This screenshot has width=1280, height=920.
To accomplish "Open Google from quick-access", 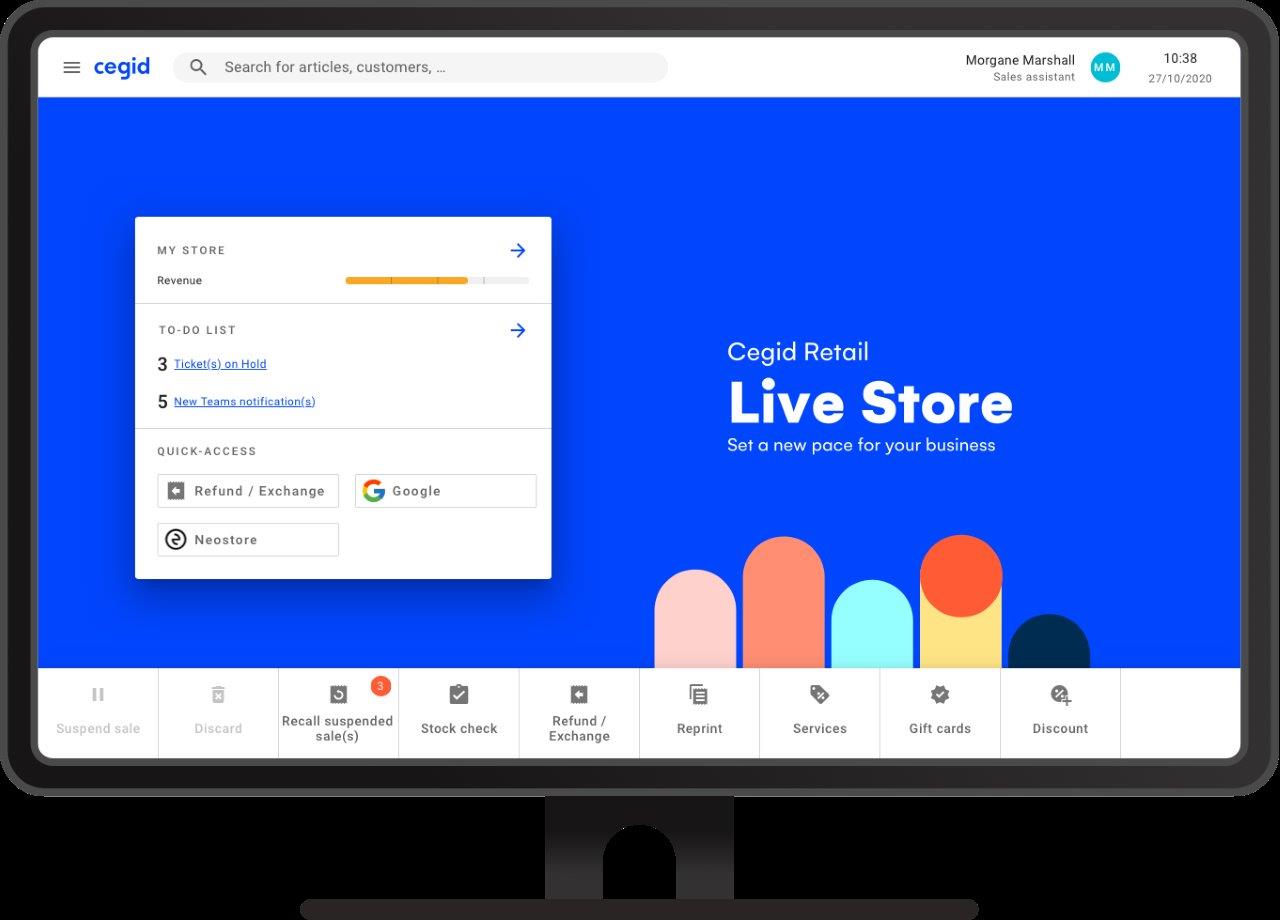I will tap(444, 490).
